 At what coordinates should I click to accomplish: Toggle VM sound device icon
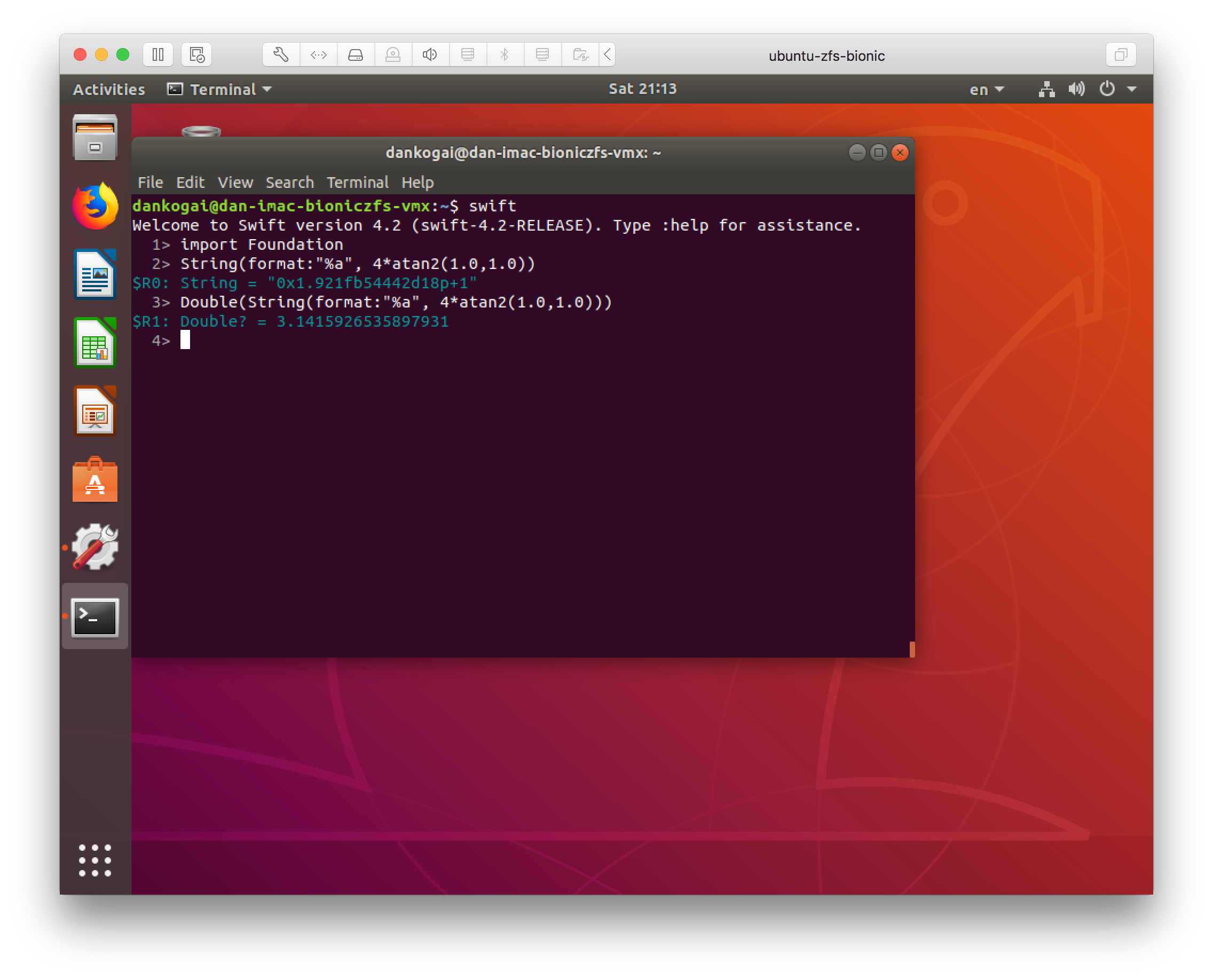[430, 55]
